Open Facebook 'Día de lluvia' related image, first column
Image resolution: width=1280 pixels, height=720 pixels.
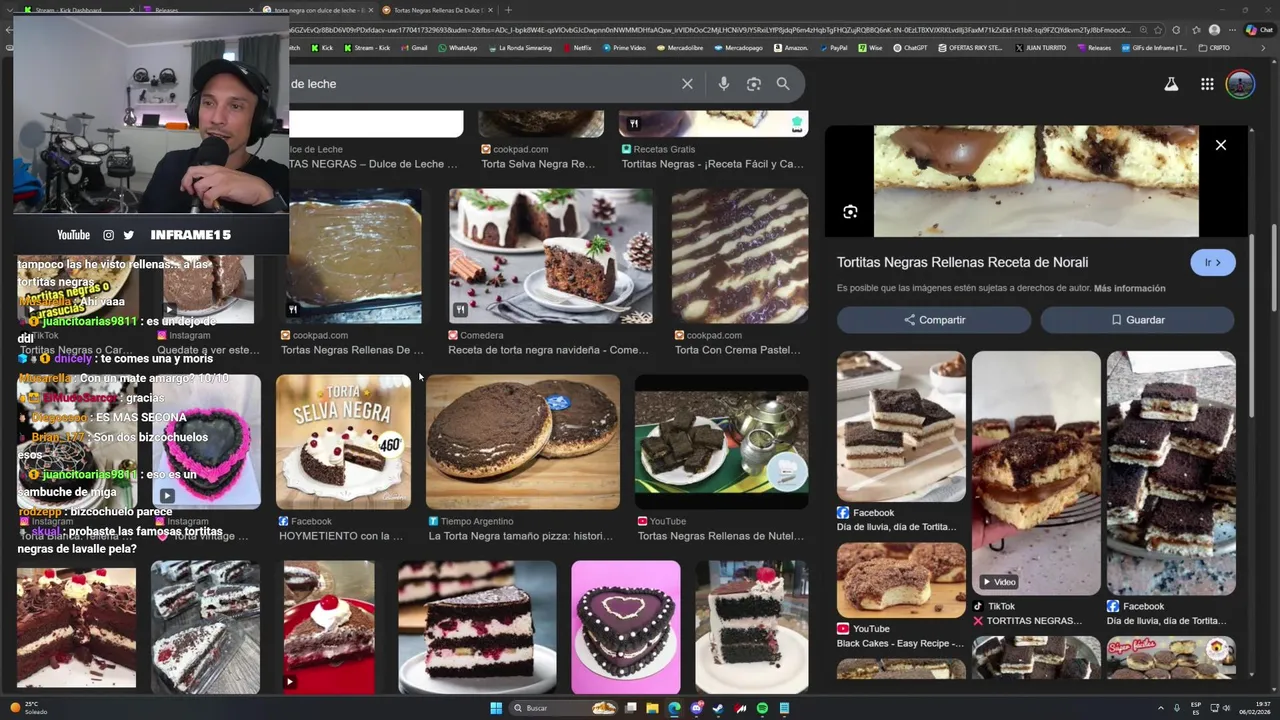pos(901,427)
